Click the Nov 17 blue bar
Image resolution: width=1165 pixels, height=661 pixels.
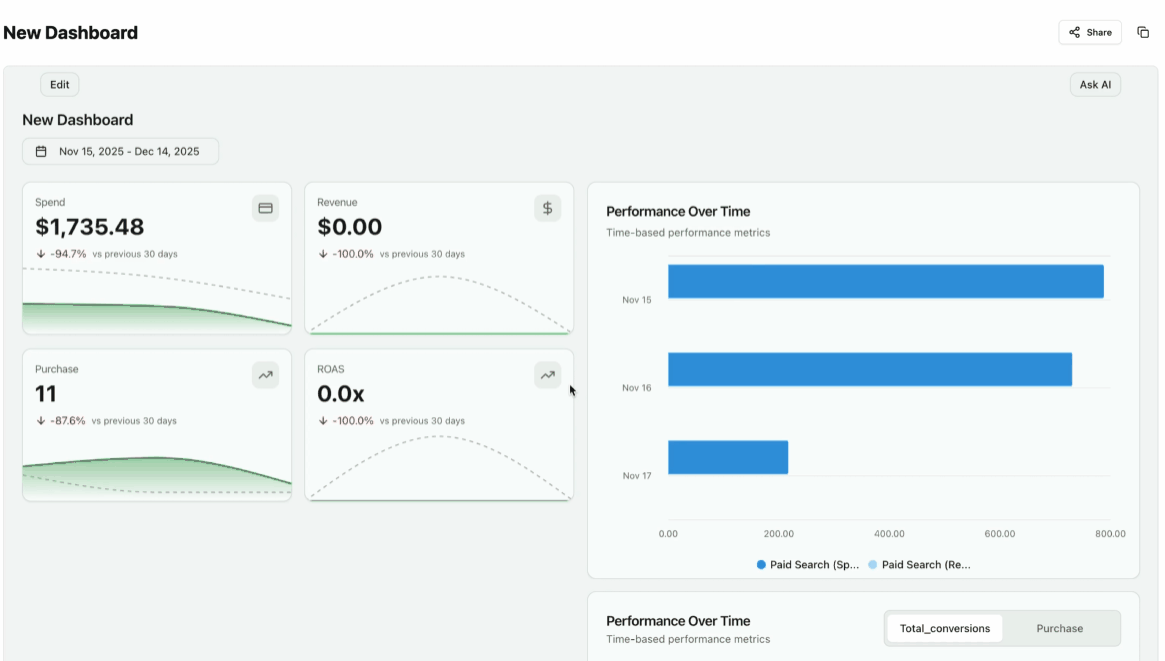[x=728, y=457]
